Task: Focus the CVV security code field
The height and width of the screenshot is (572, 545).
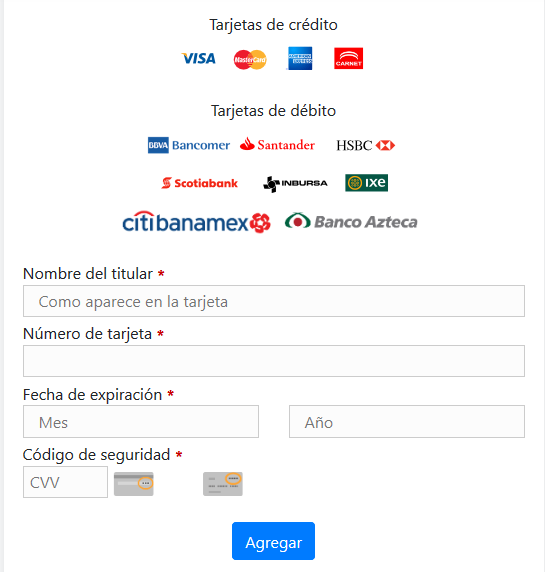Action: click(x=65, y=482)
